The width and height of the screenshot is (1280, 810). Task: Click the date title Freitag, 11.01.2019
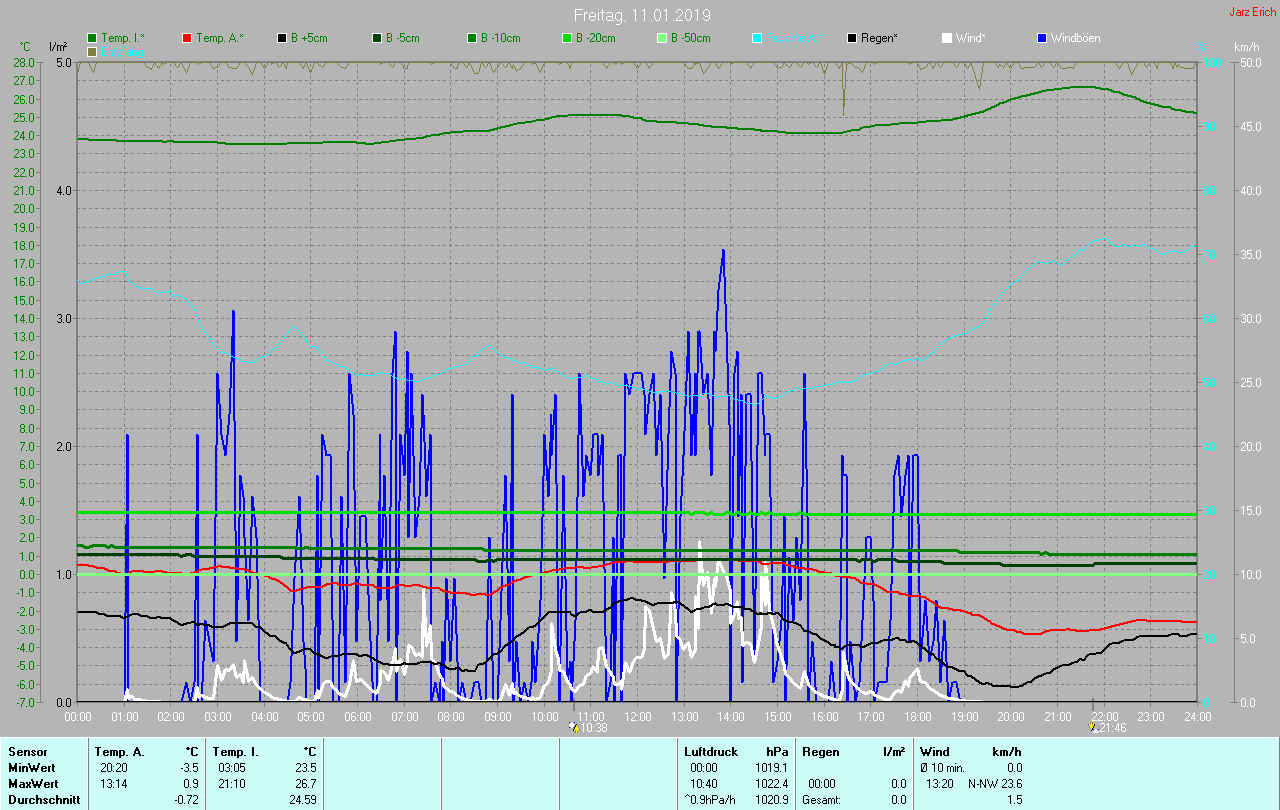[x=641, y=15]
